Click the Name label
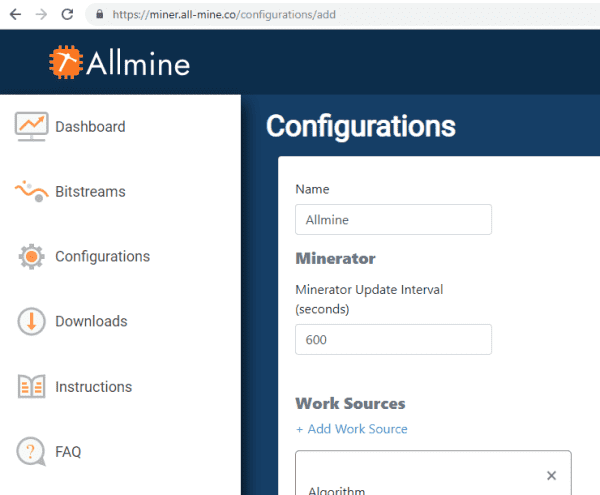 (x=312, y=189)
